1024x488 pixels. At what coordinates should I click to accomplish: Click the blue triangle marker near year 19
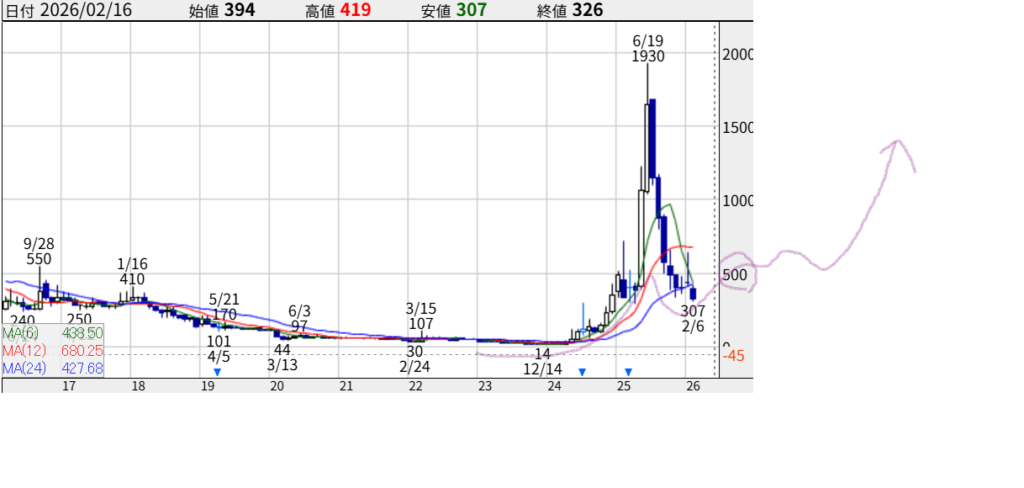pos(217,372)
